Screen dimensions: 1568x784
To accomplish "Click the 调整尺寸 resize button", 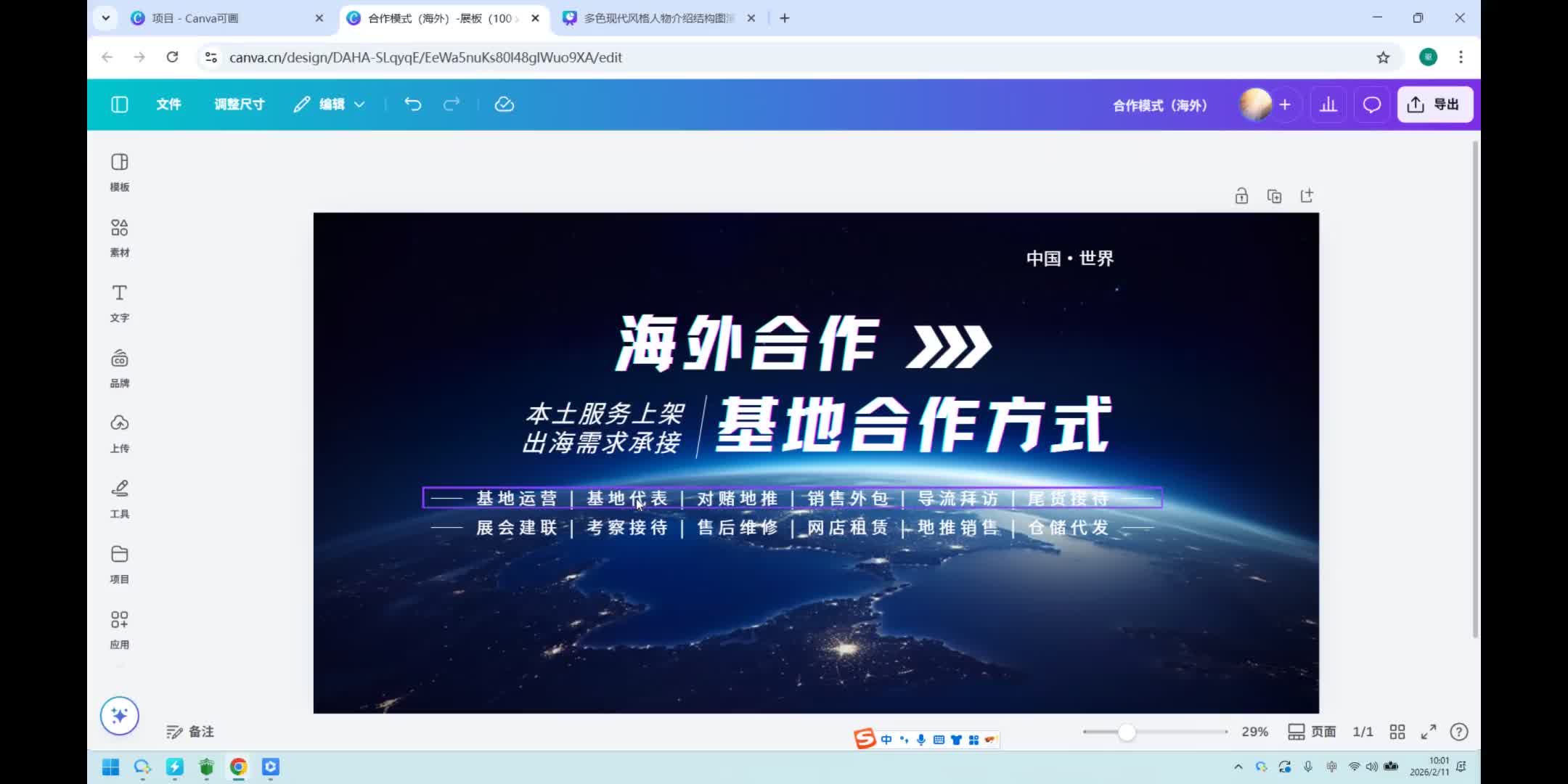I will point(239,105).
